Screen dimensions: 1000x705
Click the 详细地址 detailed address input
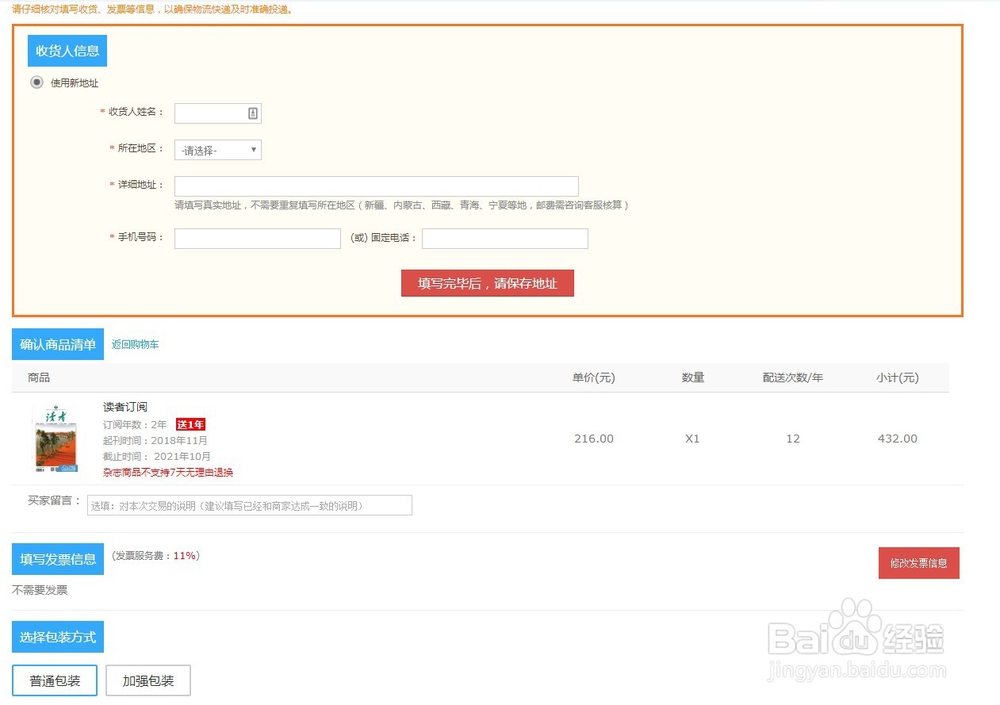coord(376,185)
